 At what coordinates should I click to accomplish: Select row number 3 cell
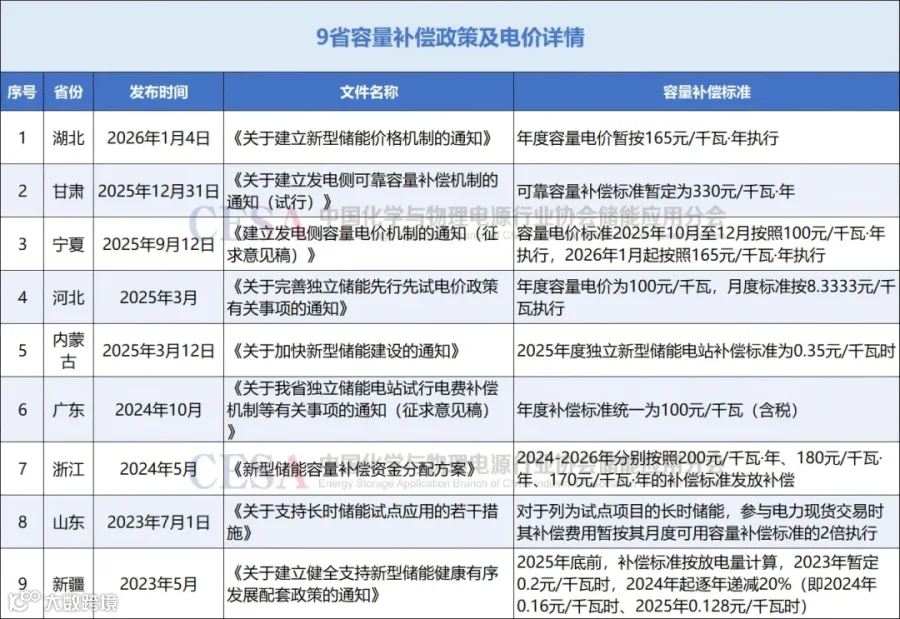pyautogui.click(x=22, y=244)
